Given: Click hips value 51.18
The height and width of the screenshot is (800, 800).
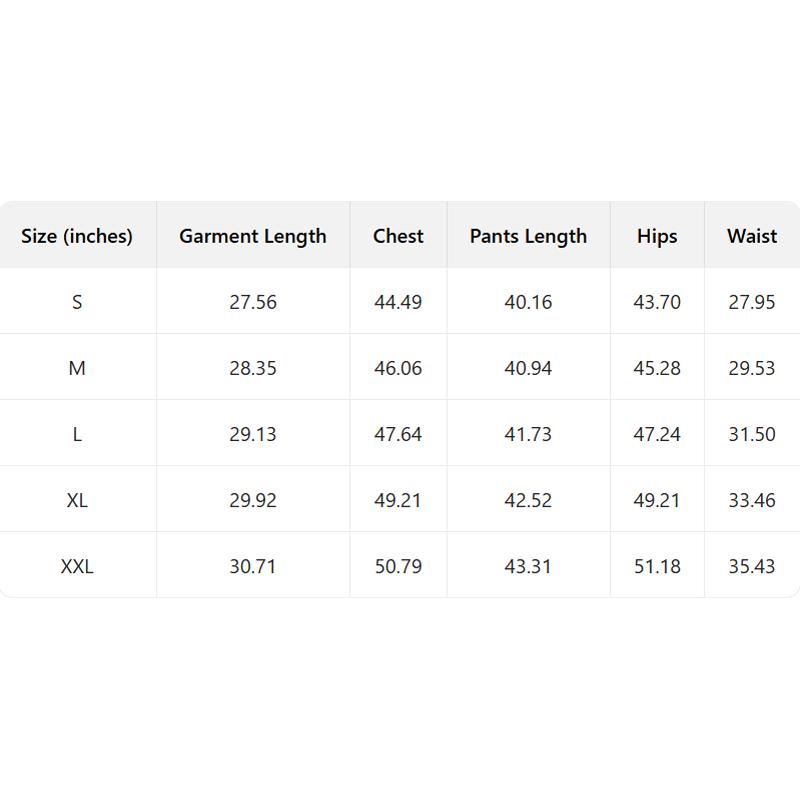Looking at the screenshot, I should pos(657,566).
